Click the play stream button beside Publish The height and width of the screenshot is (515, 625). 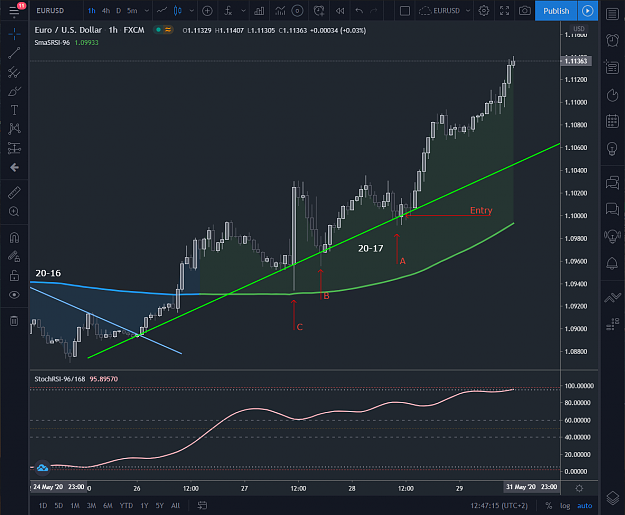[x=588, y=11]
